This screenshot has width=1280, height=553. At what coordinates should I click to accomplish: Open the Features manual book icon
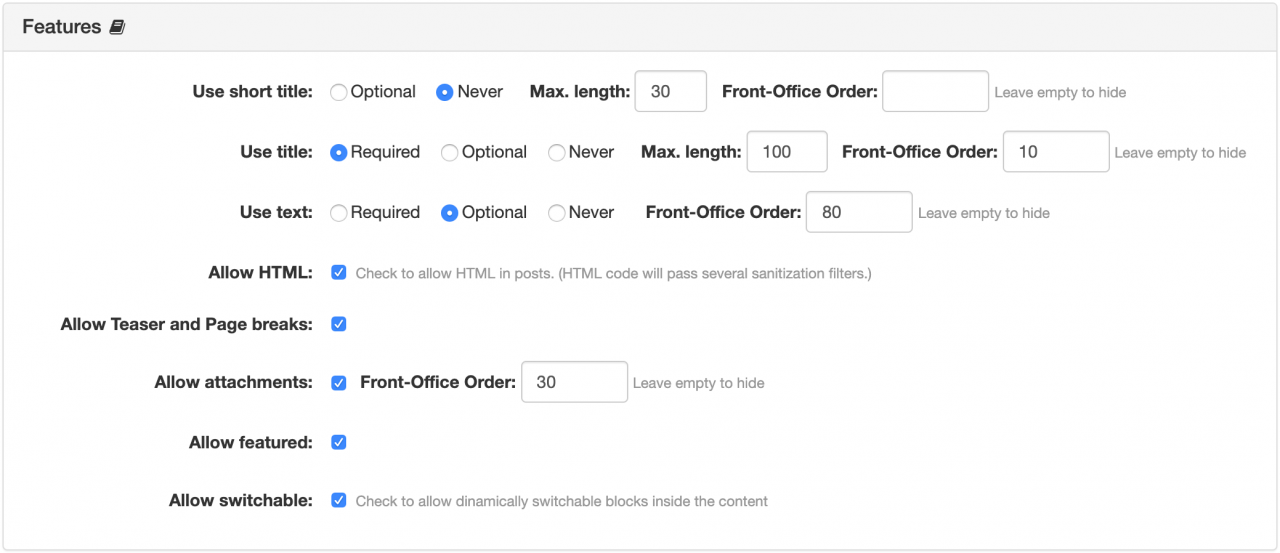[117, 28]
